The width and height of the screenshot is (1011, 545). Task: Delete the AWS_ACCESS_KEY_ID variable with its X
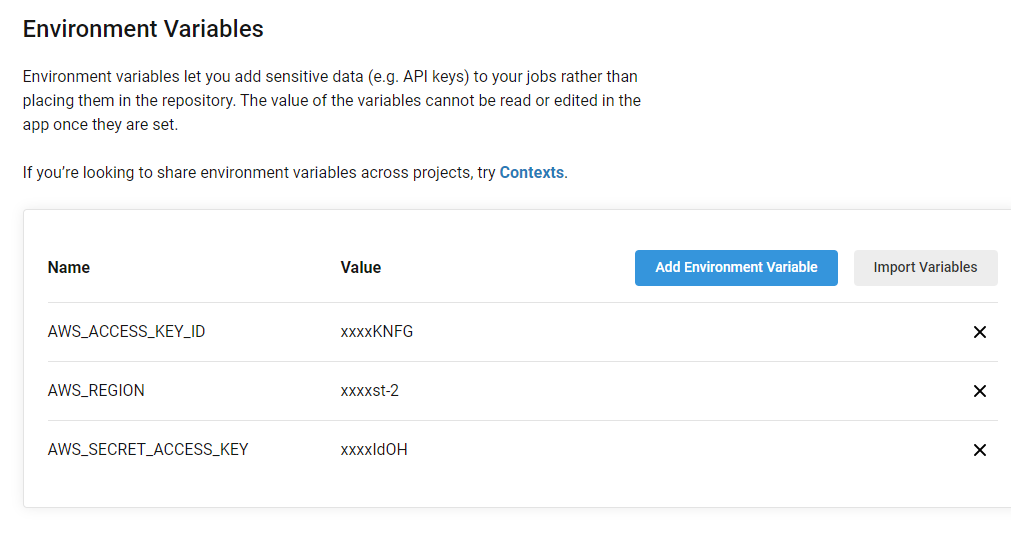pos(979,332)
